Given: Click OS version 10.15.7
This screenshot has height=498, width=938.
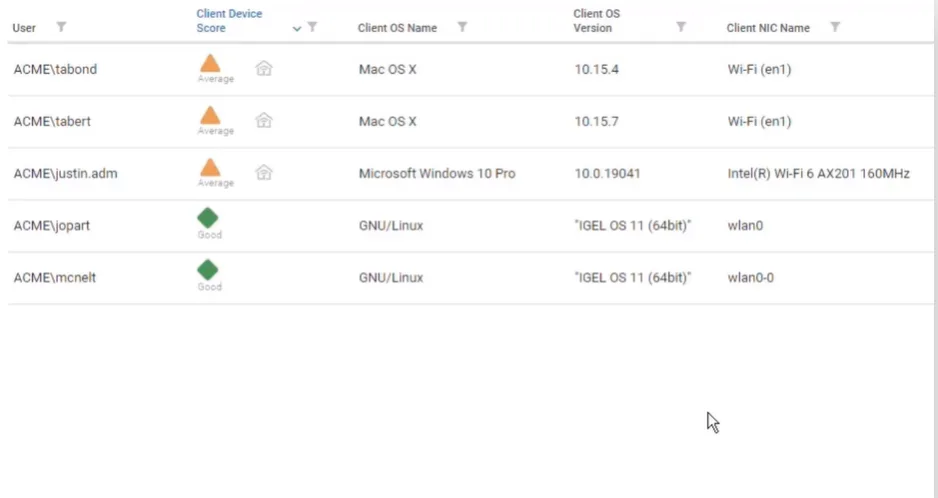Looking at the screenshot, I should 596,122.
